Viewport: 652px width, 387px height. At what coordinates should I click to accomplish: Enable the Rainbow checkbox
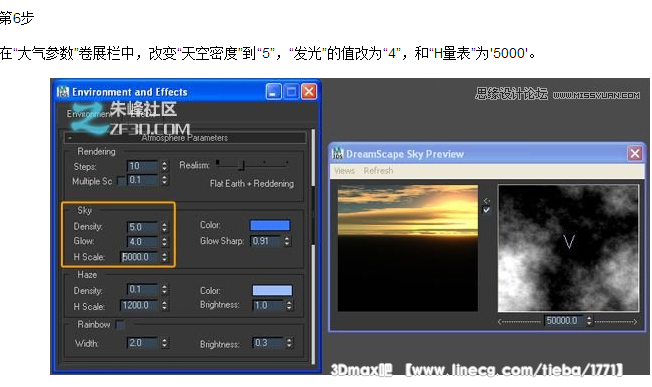tap(120, 325)
